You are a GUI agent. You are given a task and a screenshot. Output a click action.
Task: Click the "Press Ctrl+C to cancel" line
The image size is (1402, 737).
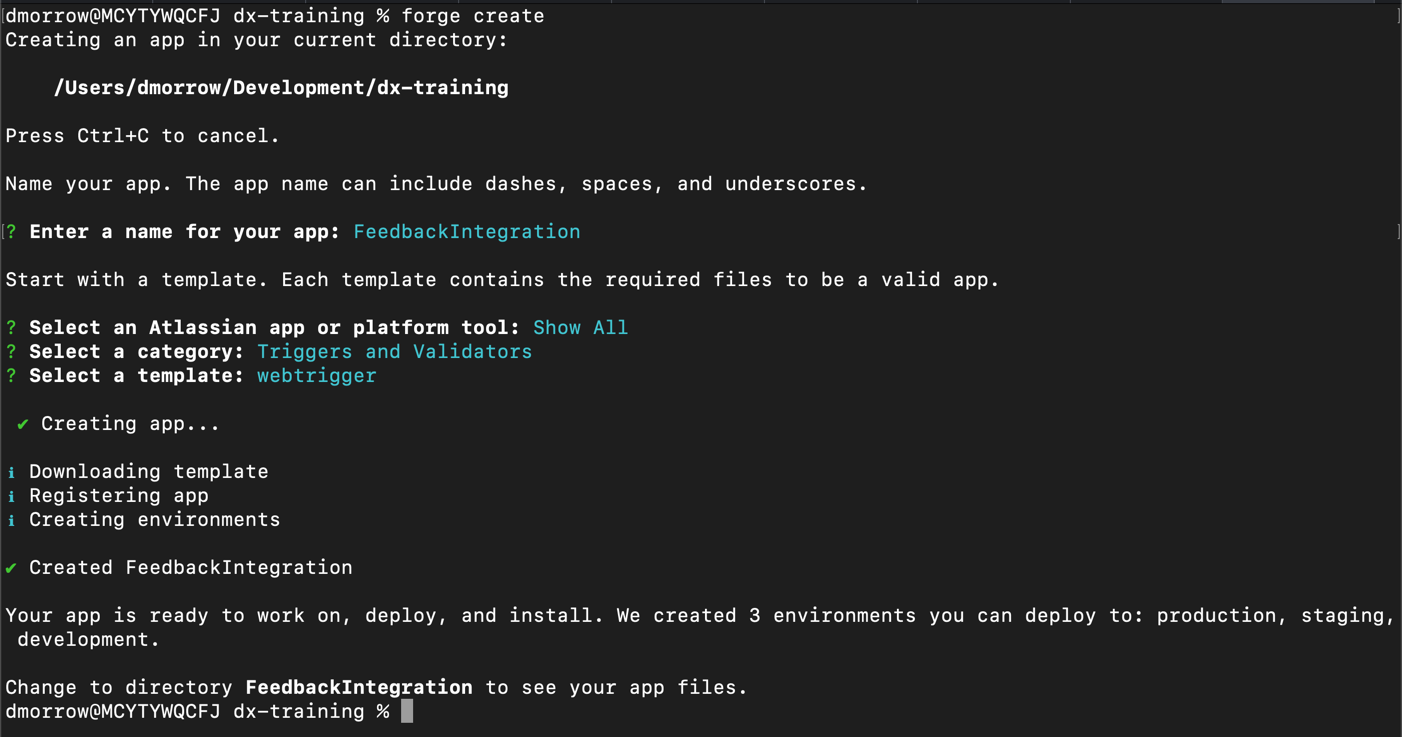click(141, 135)
